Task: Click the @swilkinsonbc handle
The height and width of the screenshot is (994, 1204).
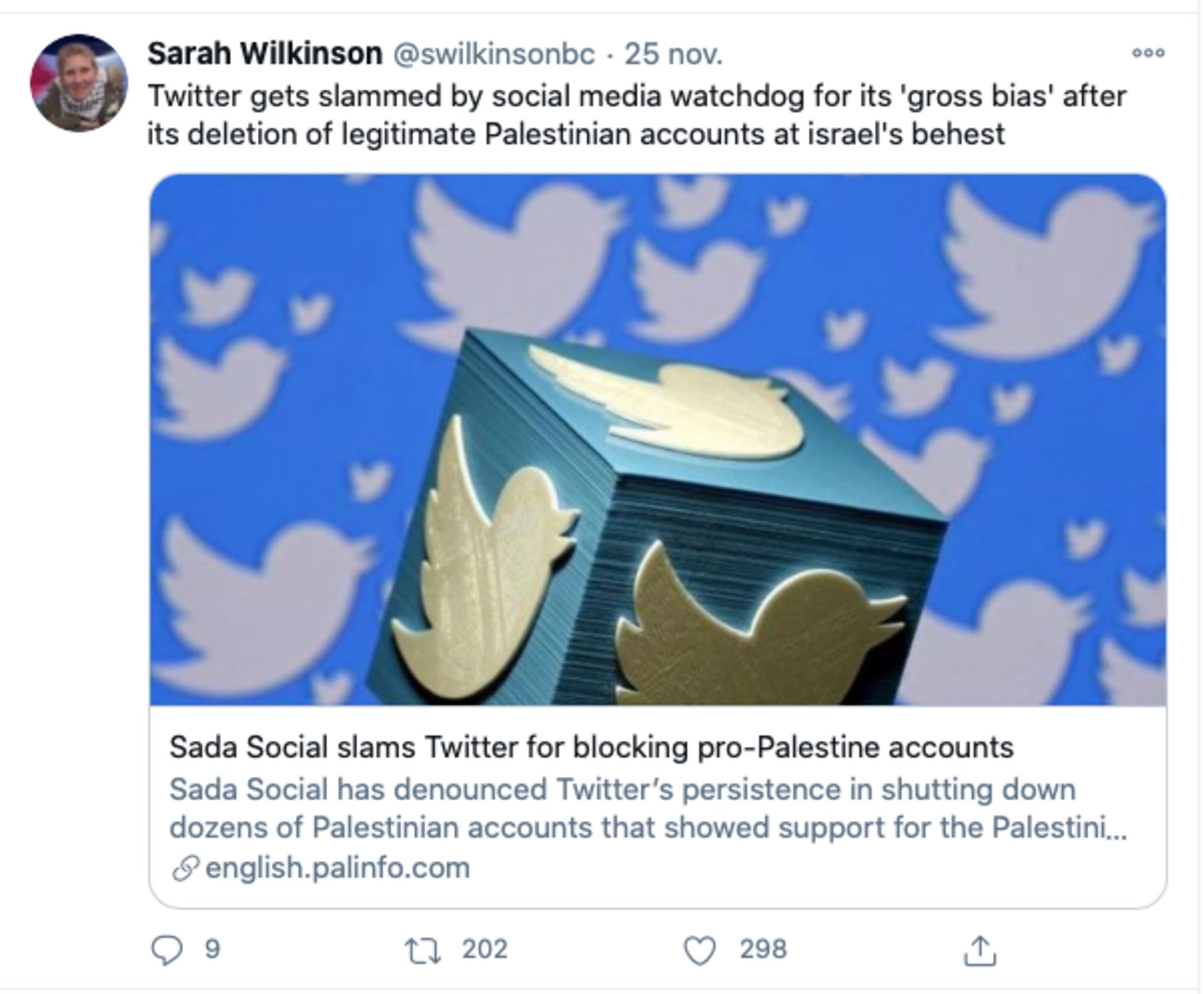Action: click(x=494, y=54)
